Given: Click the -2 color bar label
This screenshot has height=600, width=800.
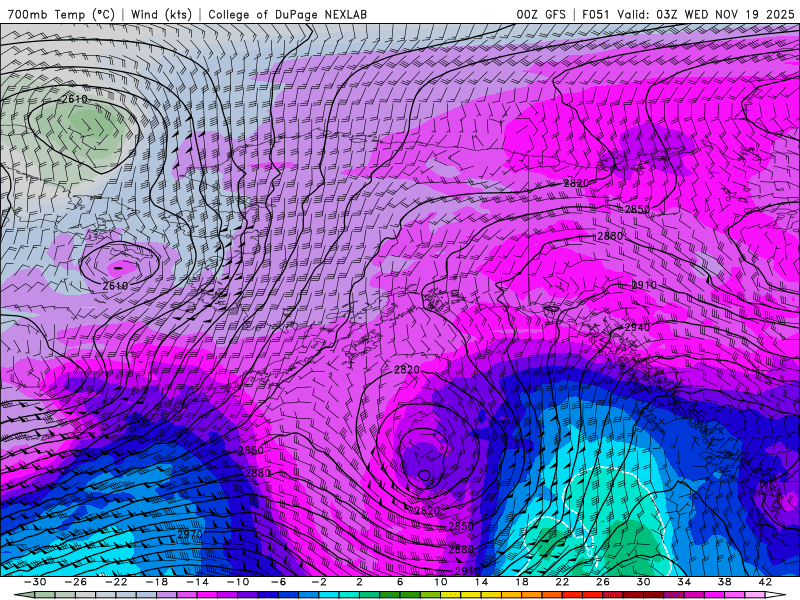Looking at the screenshot, I should (x=319, y=582).
